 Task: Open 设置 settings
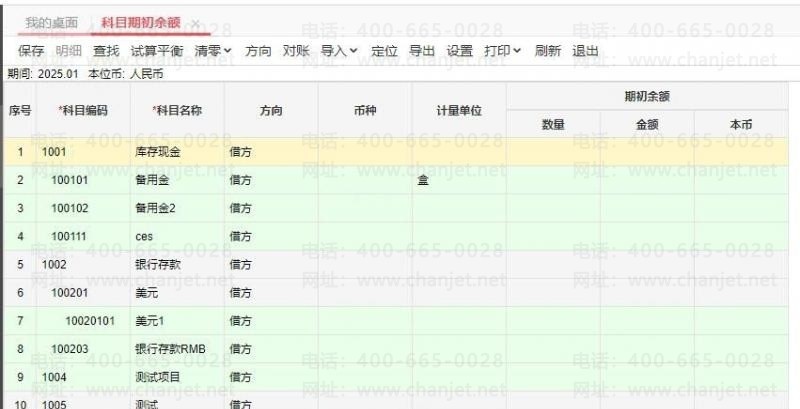tap(460, 50)
